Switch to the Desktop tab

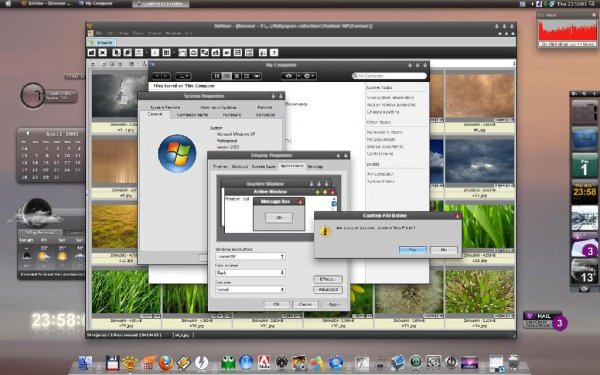point(240,167)
